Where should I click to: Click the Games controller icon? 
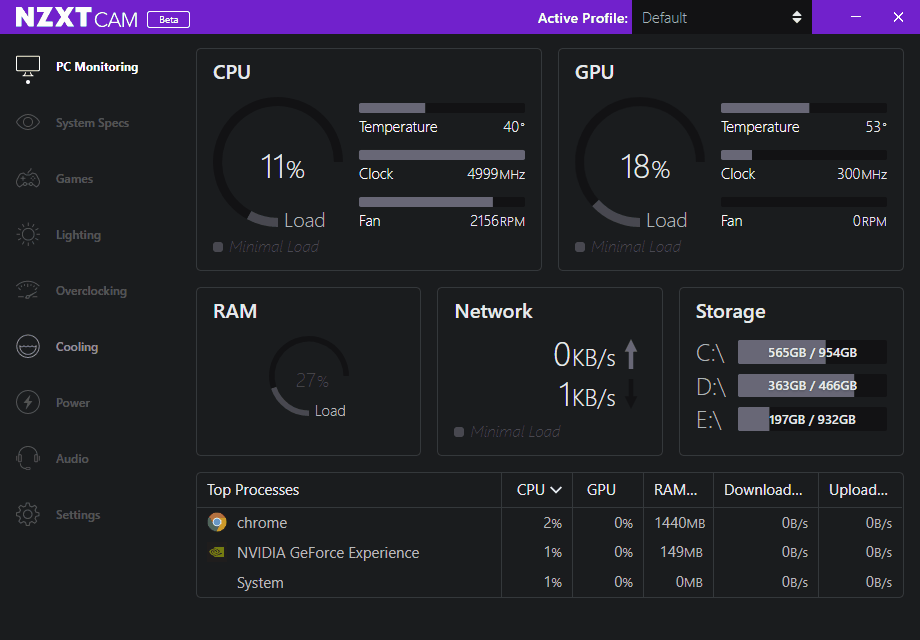coord(28,179)
